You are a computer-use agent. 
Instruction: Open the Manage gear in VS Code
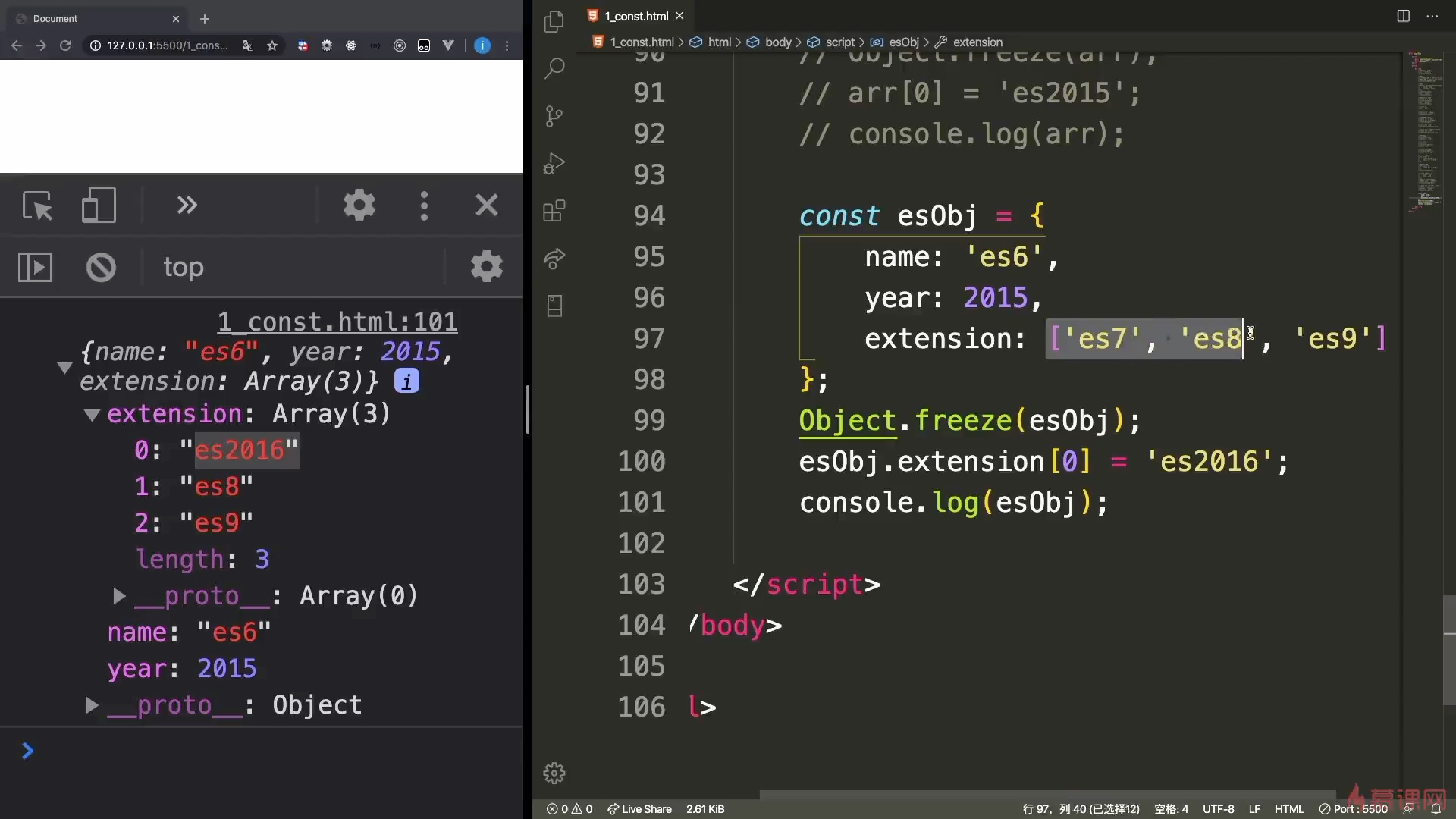click(554, 773)
